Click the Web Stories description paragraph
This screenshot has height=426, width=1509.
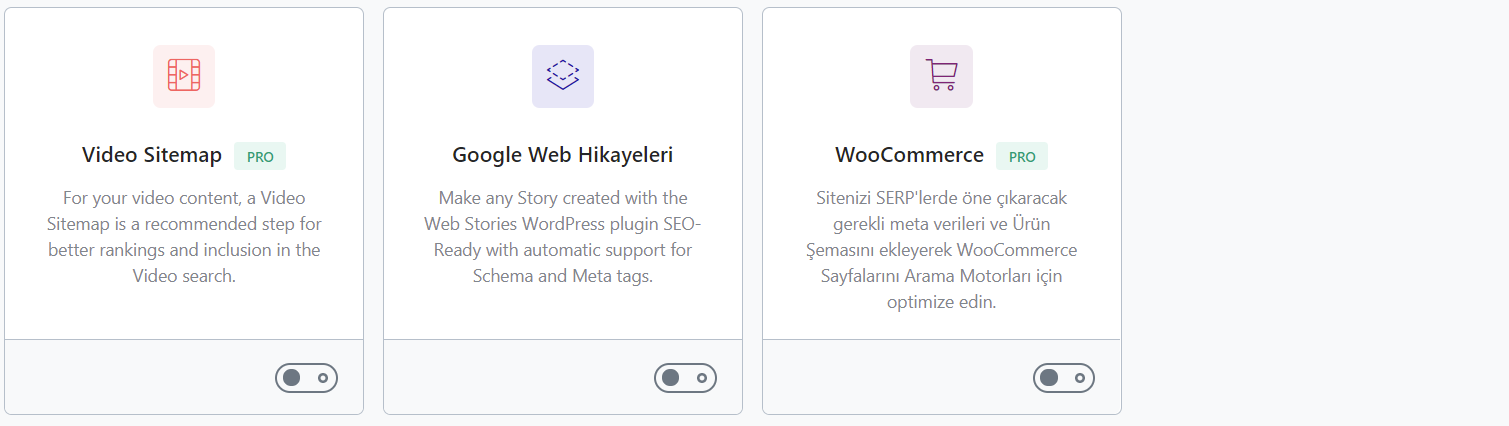pyautogui.click(x=563, y=237)
